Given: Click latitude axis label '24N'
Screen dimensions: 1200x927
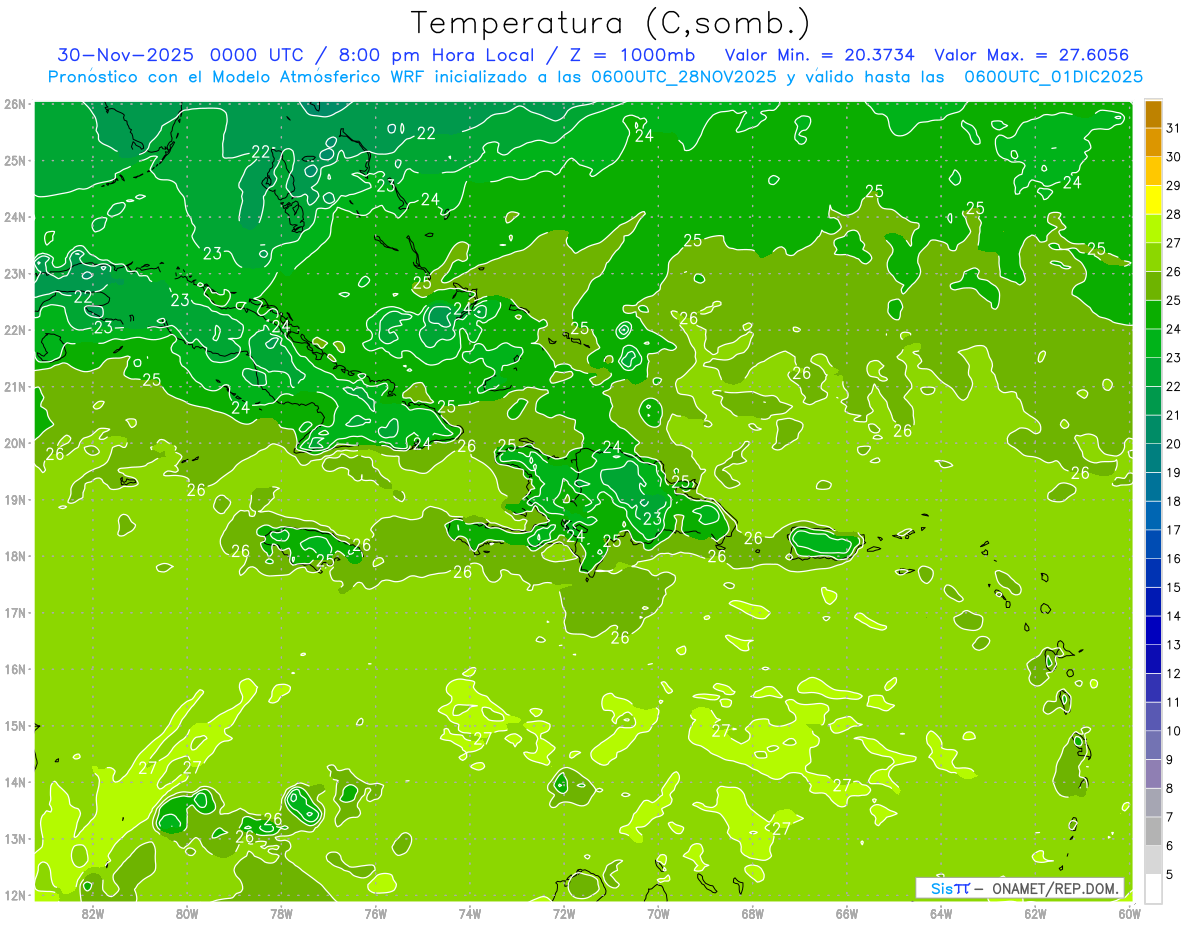Looking at the screenshot, I should pos(15,217).
